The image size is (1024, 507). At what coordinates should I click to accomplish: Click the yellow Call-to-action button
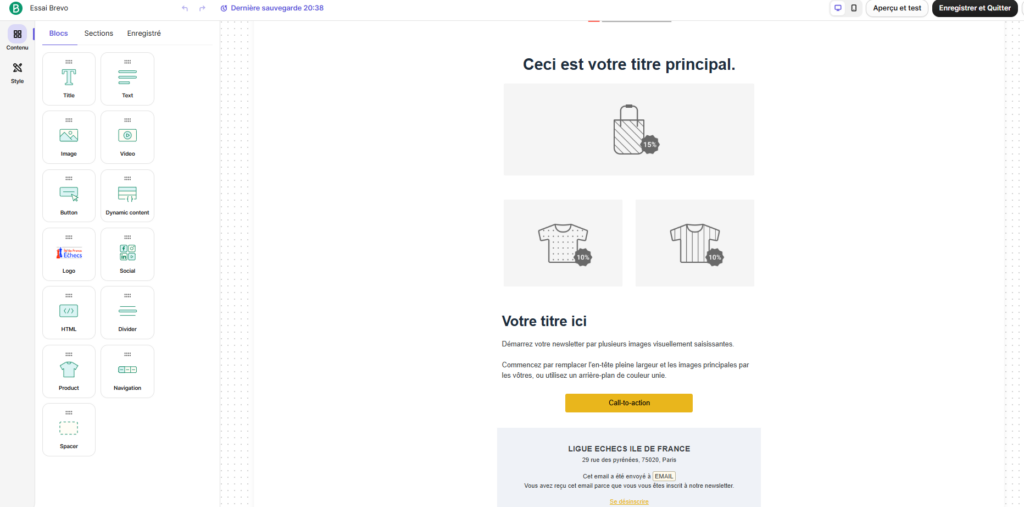pyautogui.click(x=628, y=403)
